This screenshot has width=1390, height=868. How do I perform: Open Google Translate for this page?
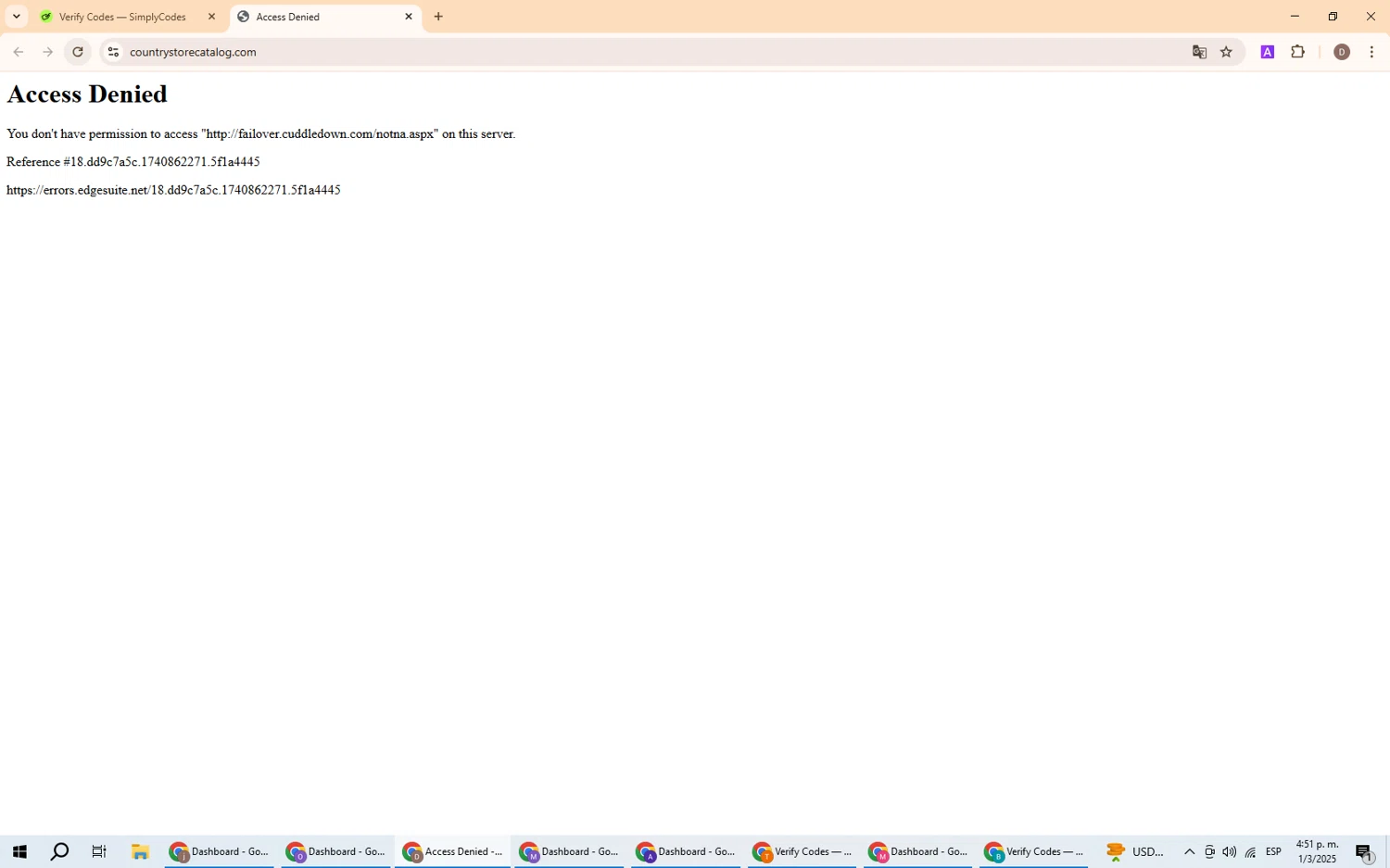click(1199, 52)
